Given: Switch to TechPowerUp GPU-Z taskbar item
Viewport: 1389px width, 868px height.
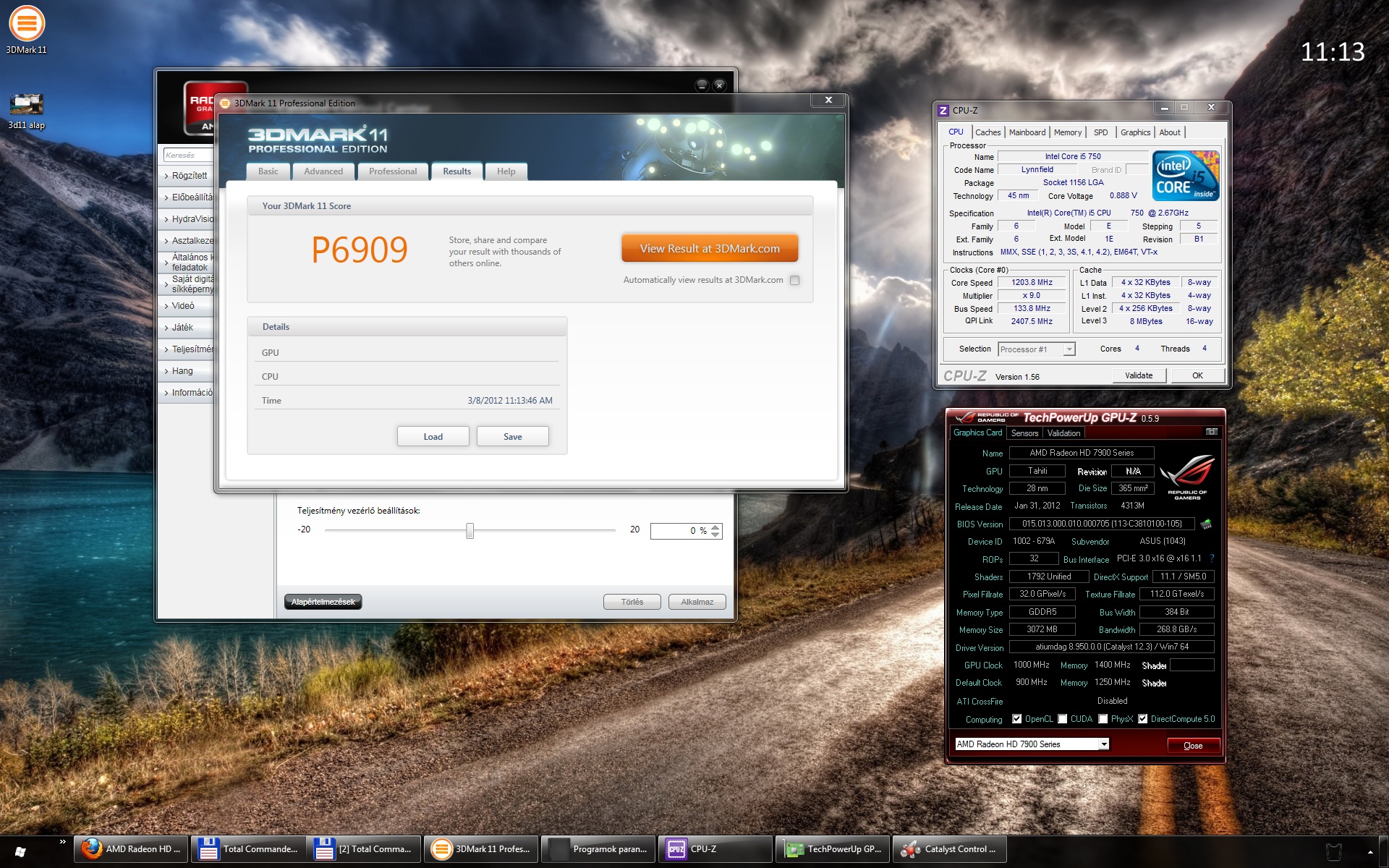Looking at the screenshot, I should point(833,849).
